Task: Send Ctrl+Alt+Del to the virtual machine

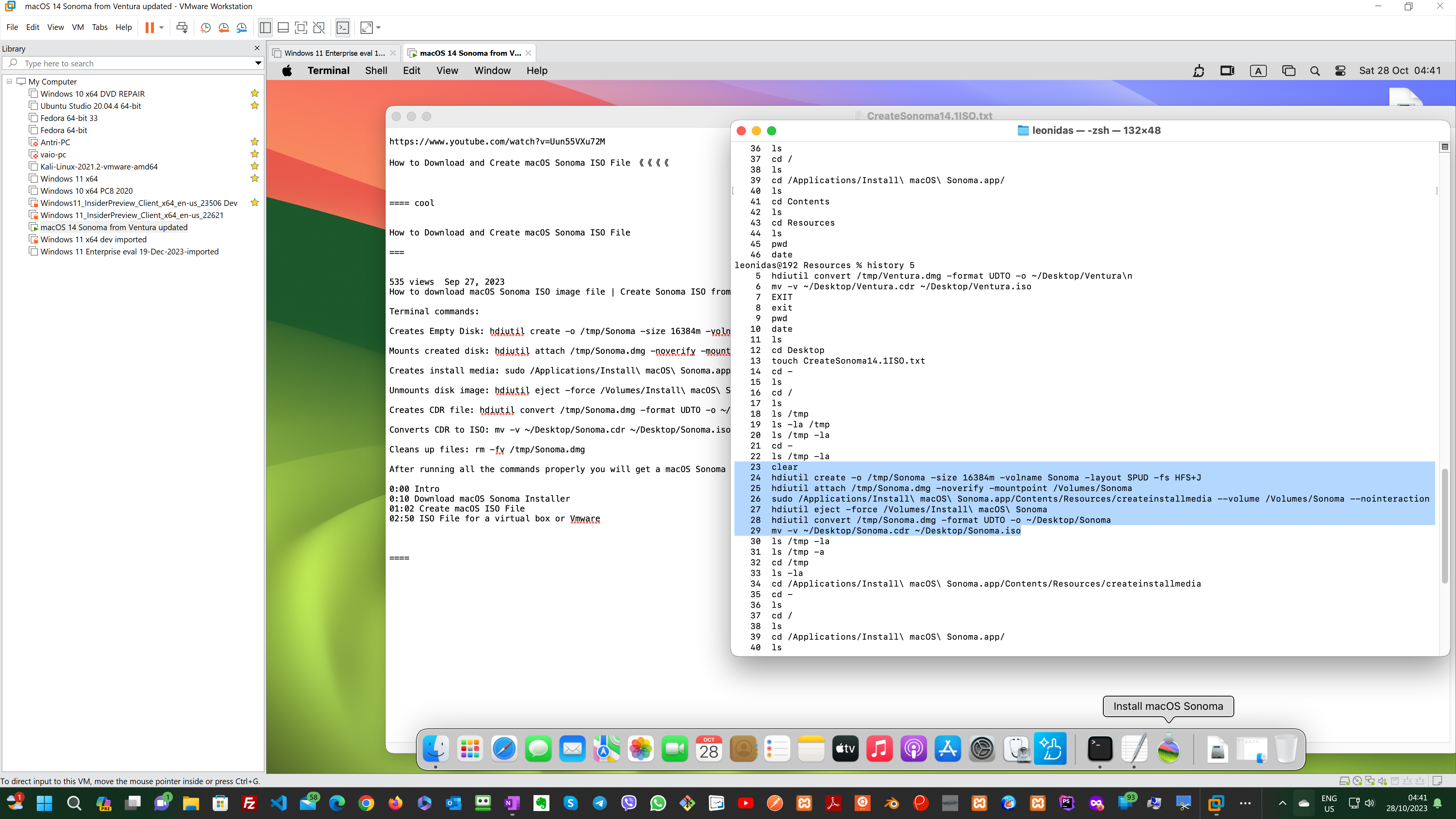Action: pyautogui.click(x=182, y=27)
